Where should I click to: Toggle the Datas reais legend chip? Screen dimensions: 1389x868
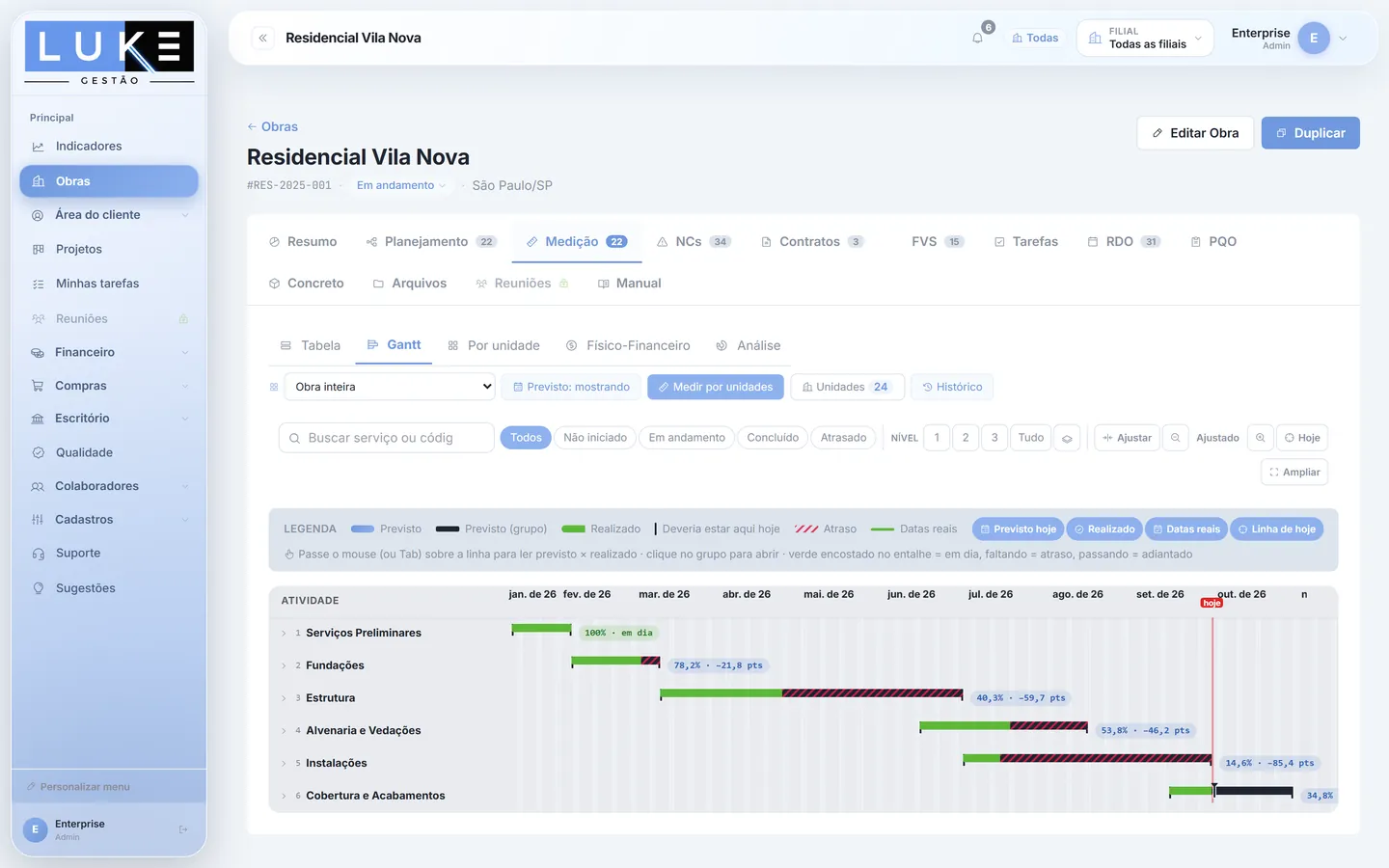[x=1186, y=529]
